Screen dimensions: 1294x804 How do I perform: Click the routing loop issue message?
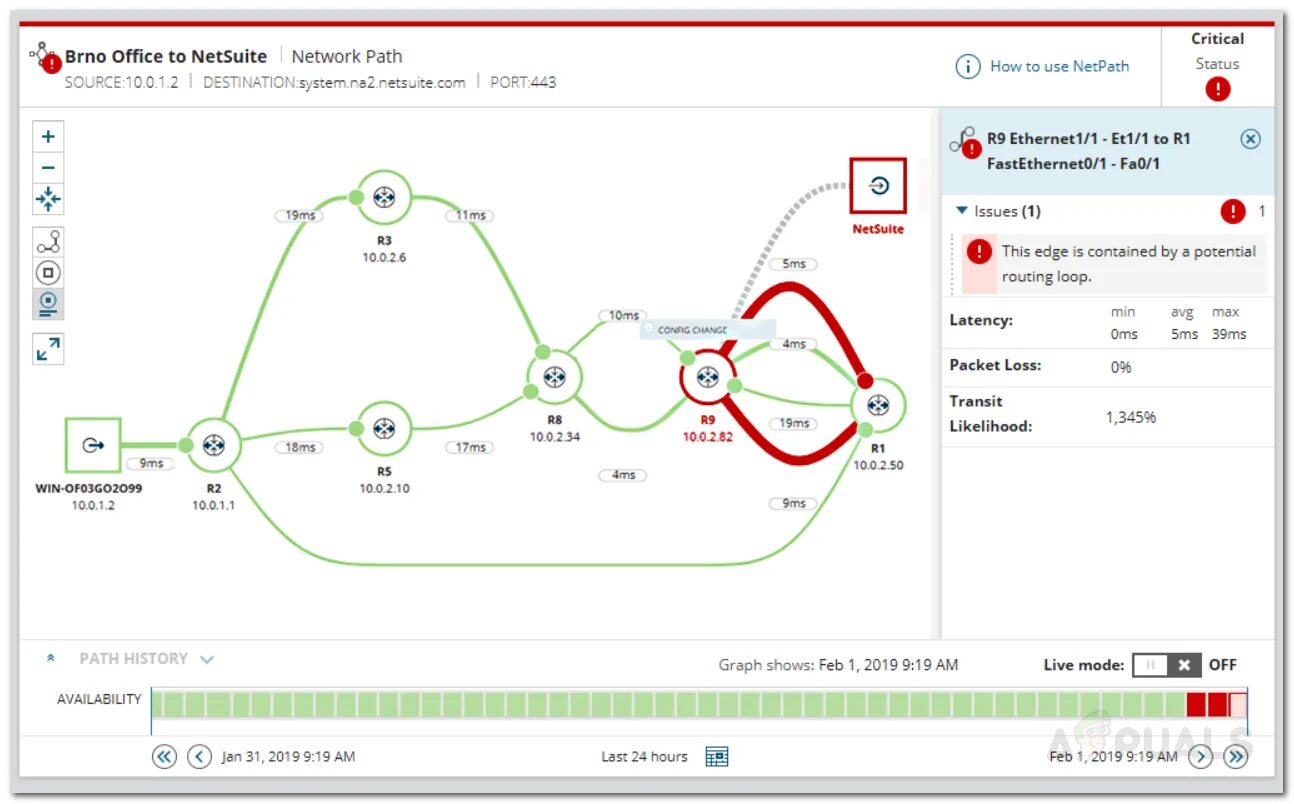pos(1129,264)
